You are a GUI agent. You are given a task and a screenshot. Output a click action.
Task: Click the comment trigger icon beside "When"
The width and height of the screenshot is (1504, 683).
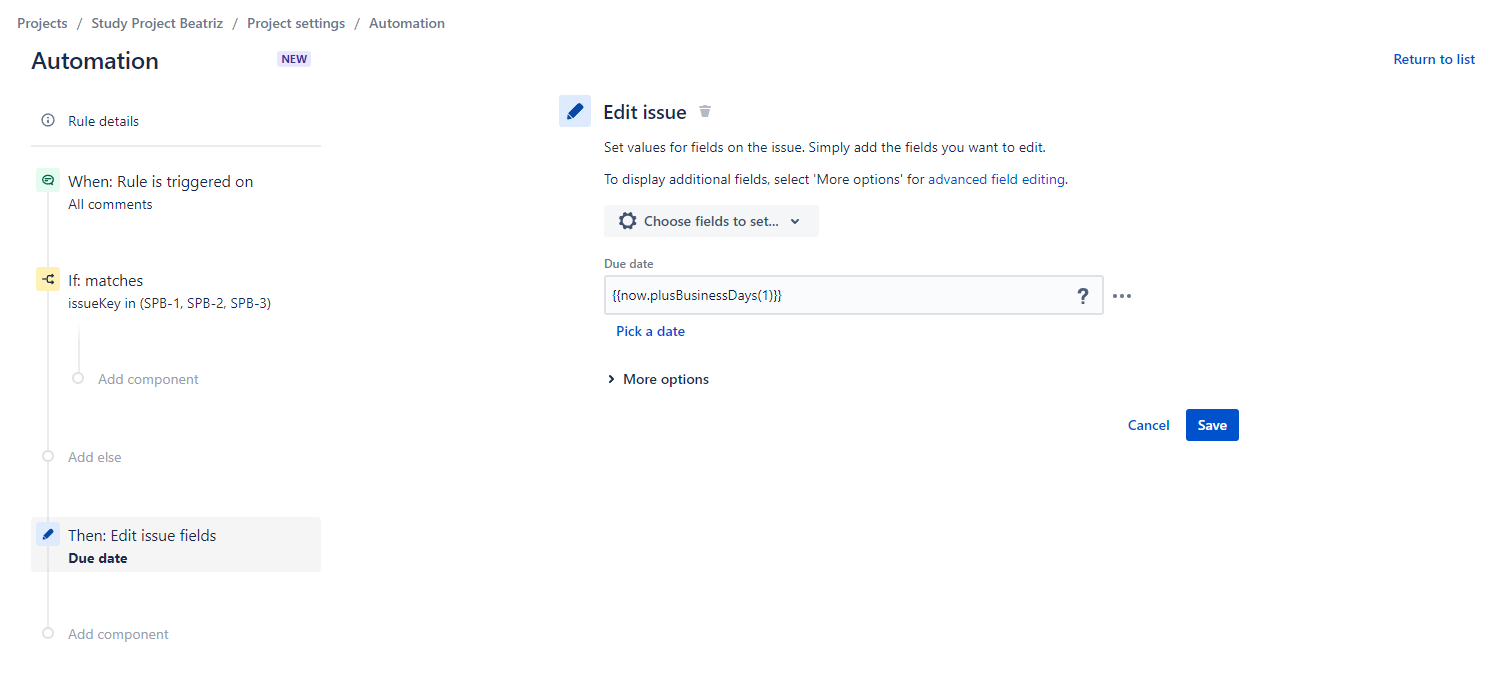pos(48,180)
